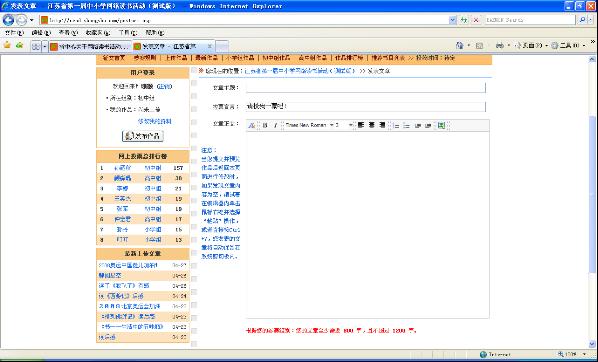Open search provider dropdown beside magnifier
The height and width of the screenshot is (362, 598).
click(x=590, y=20)
